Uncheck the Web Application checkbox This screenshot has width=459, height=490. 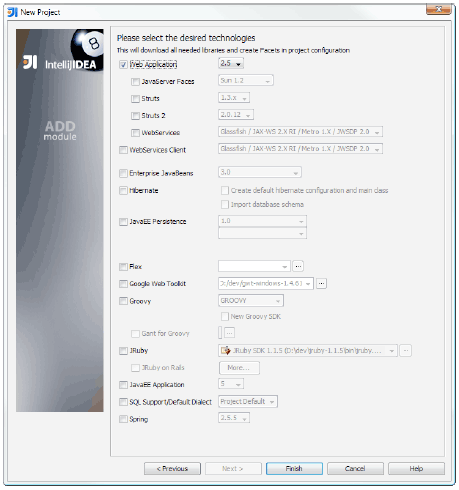point(123,65)
